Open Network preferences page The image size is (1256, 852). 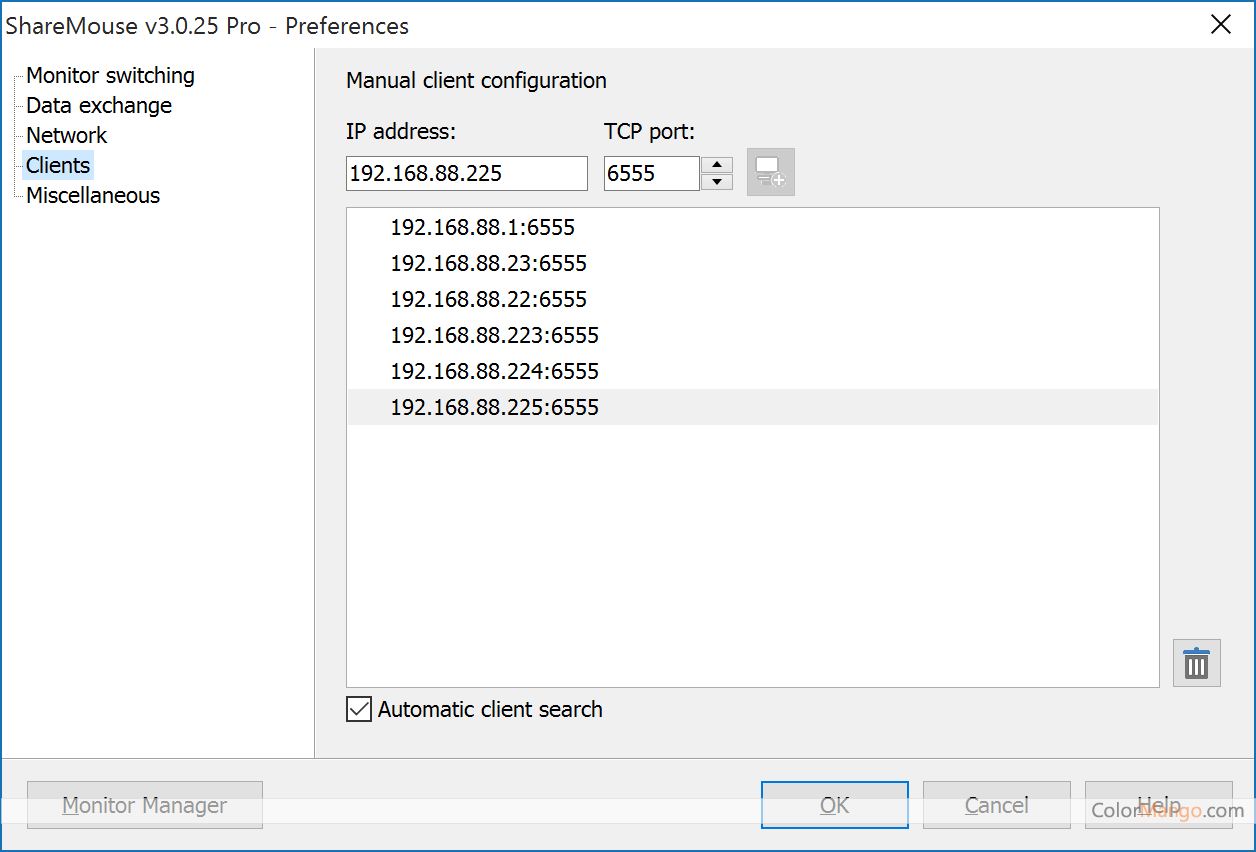[66, 135]
